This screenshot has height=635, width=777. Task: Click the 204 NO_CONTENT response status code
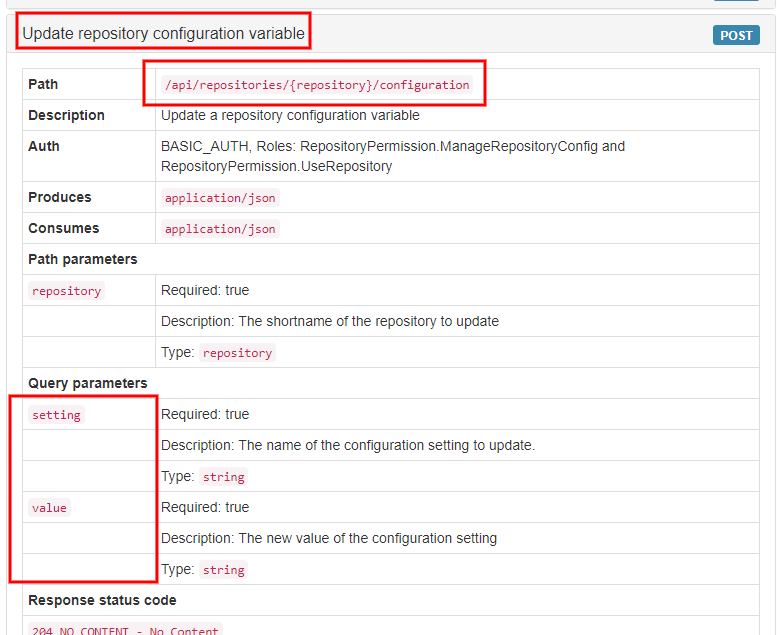point(125,630)
